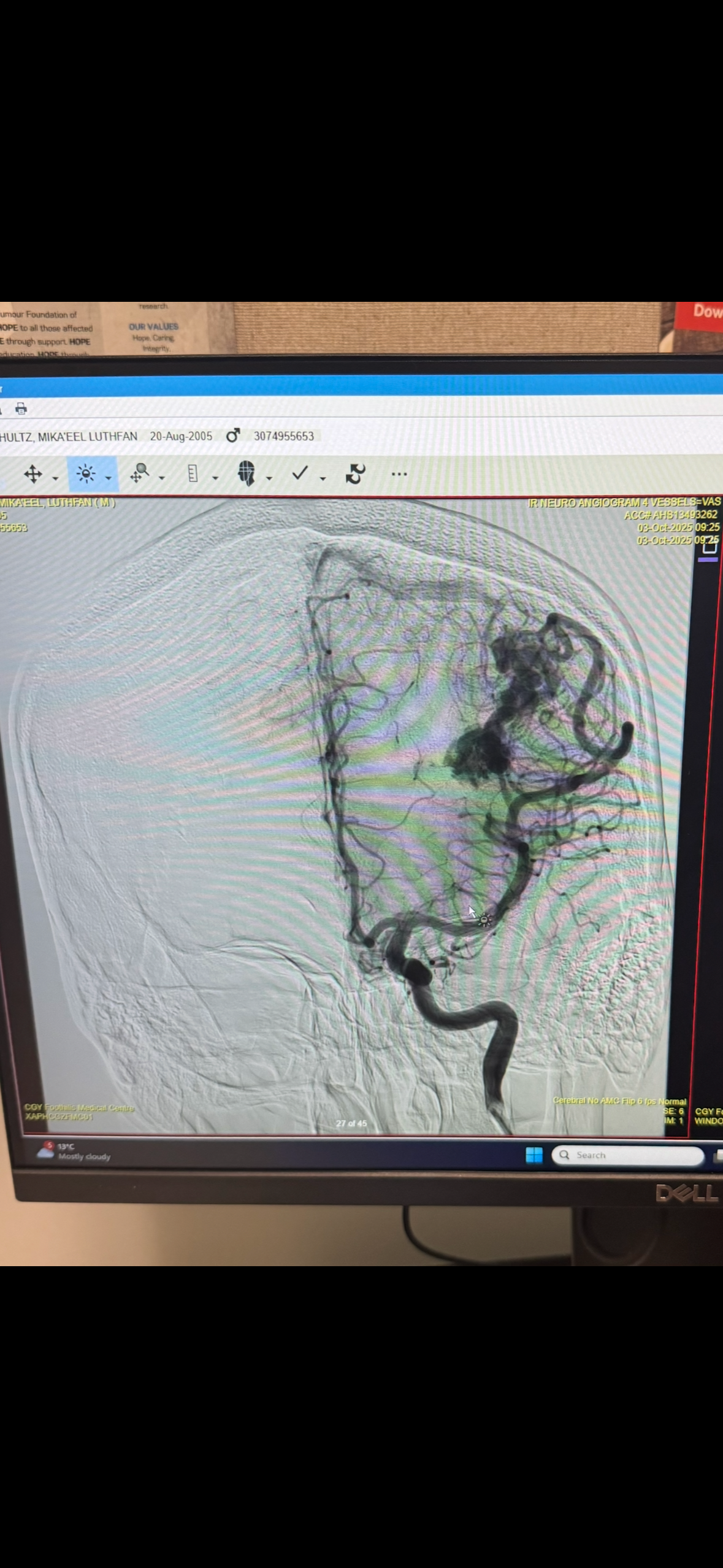
Task: Select the ruler measurement tool
Action: pyautogui.click(x=193, y=474)
